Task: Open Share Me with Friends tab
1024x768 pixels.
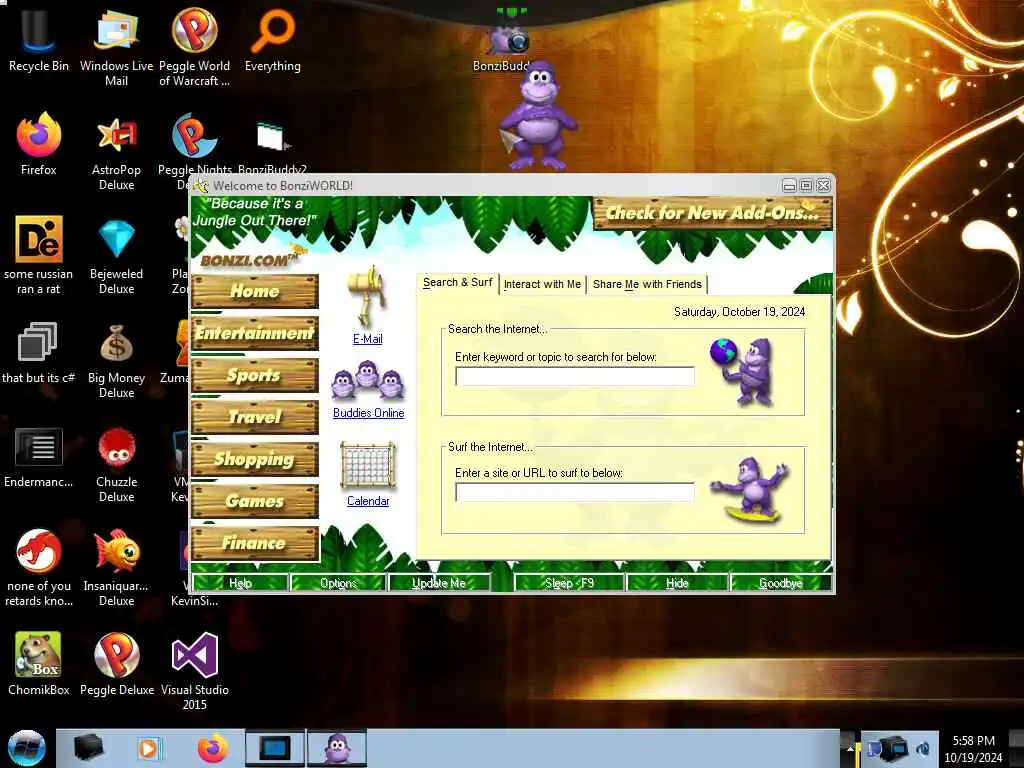Action: (x=647, y=284)
